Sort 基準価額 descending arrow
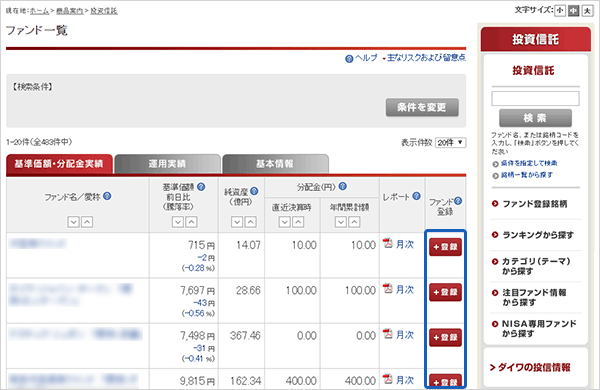This screenshot has width=600, height=390. (178, 222)
